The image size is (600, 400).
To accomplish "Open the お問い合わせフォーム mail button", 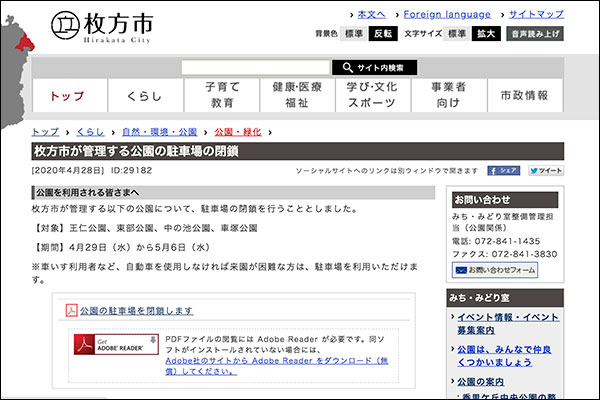I will click(495, 270).
